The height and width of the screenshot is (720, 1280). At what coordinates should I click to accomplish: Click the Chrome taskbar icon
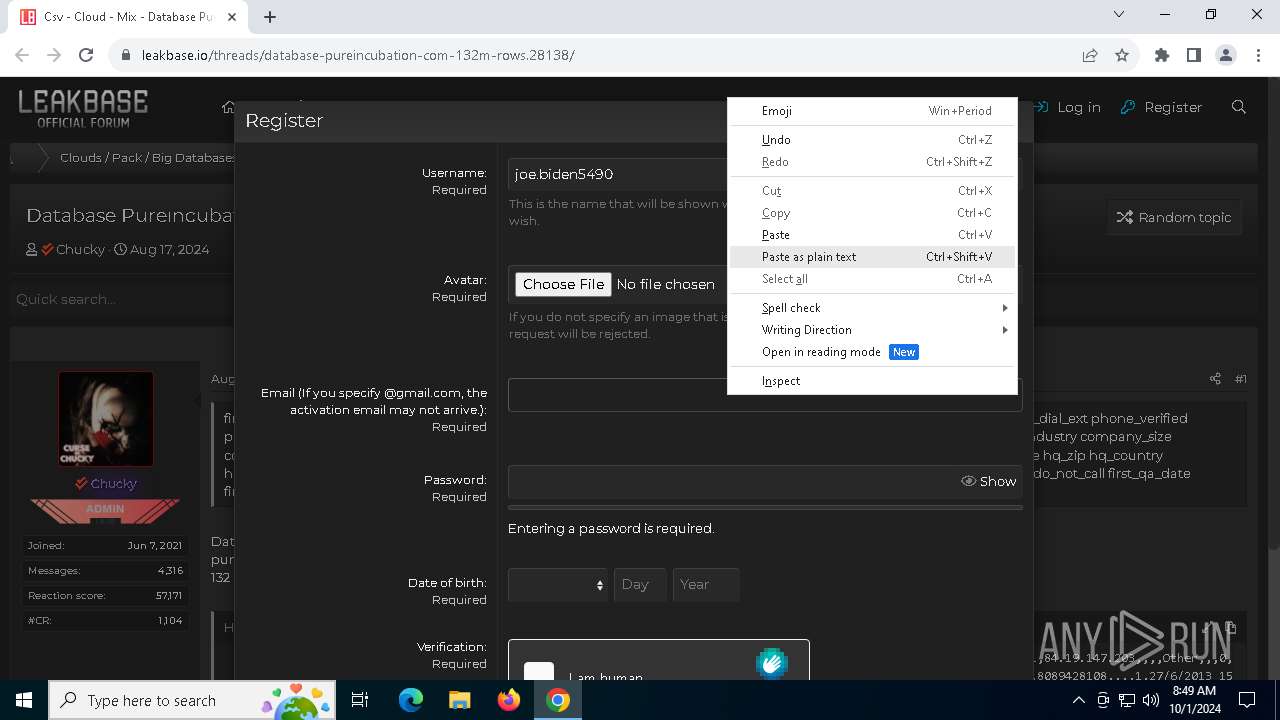(558, 700)
